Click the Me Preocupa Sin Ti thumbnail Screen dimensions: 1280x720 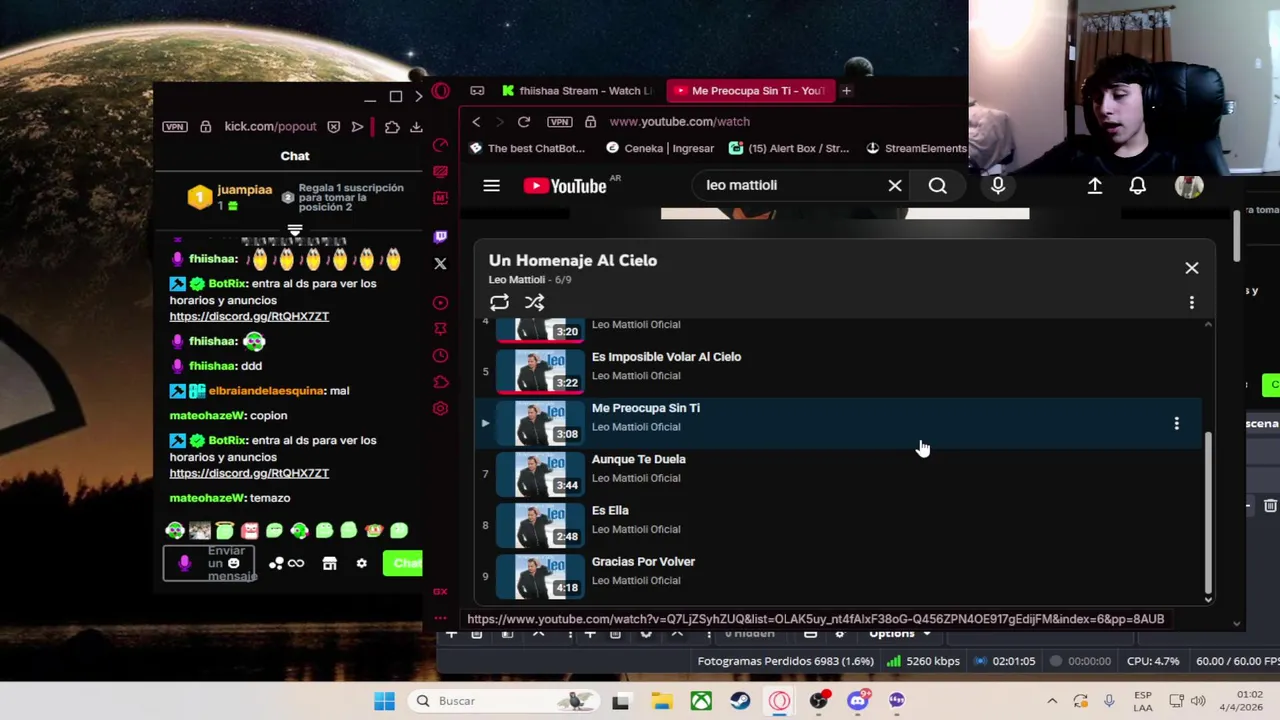pos(540,423)
